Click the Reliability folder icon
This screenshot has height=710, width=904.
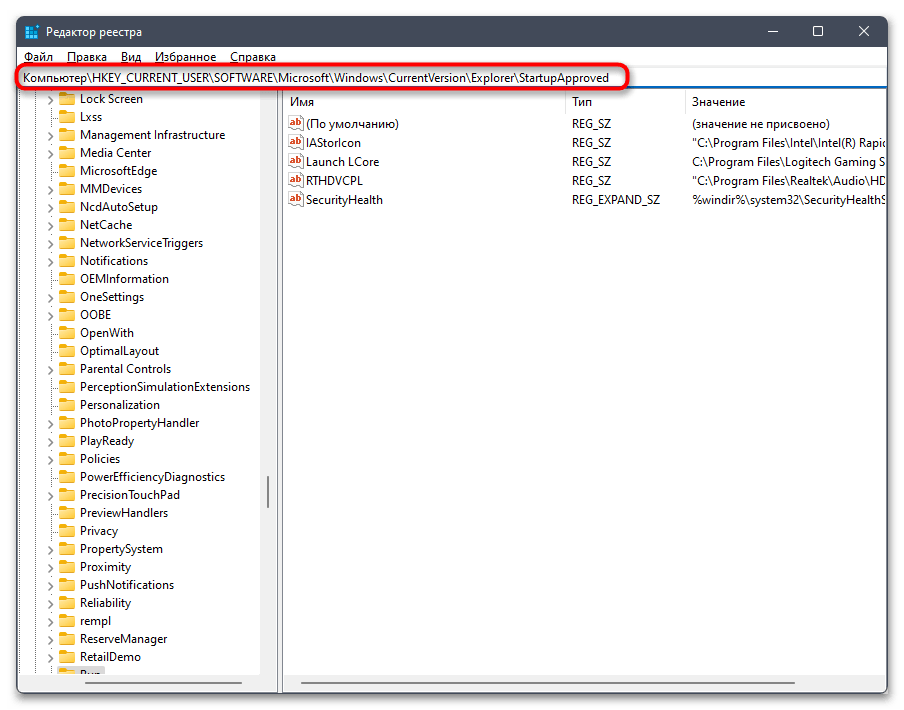pos(67,603)
